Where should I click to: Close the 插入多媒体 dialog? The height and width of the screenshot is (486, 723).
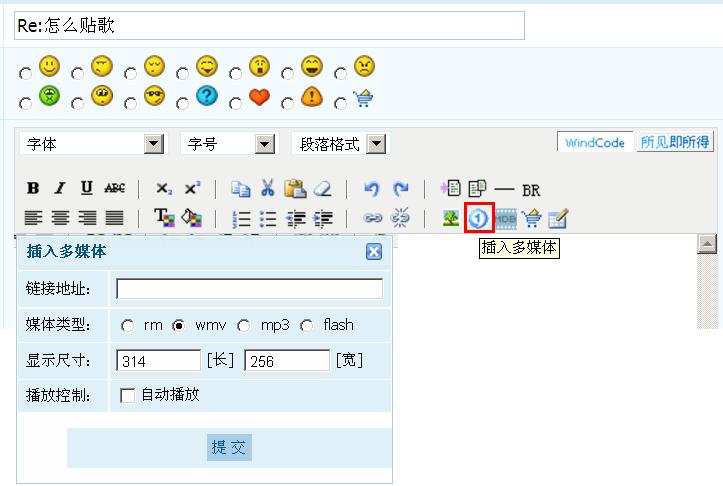[x=374, y=252]
